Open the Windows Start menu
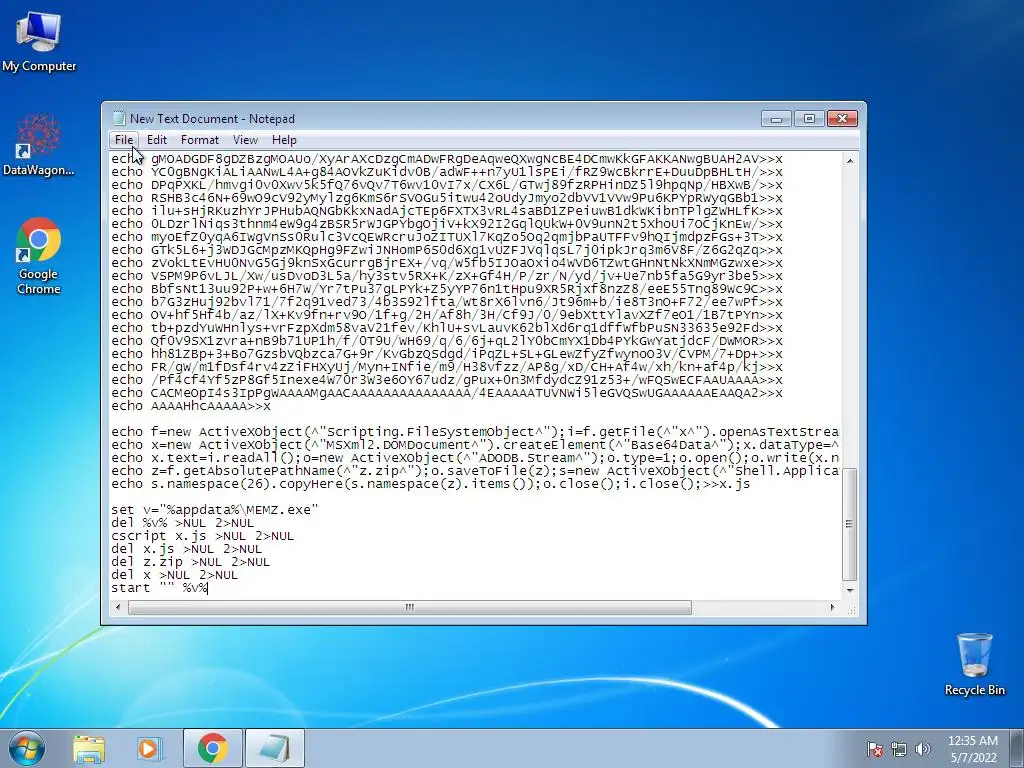The image size is (1024, 768). (26, 748)
